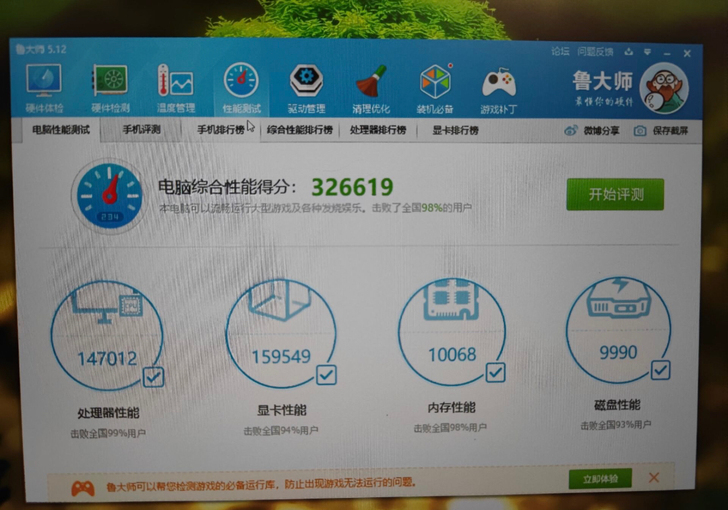
Task: Click the memory chip icon
Action: click(451, 300)
